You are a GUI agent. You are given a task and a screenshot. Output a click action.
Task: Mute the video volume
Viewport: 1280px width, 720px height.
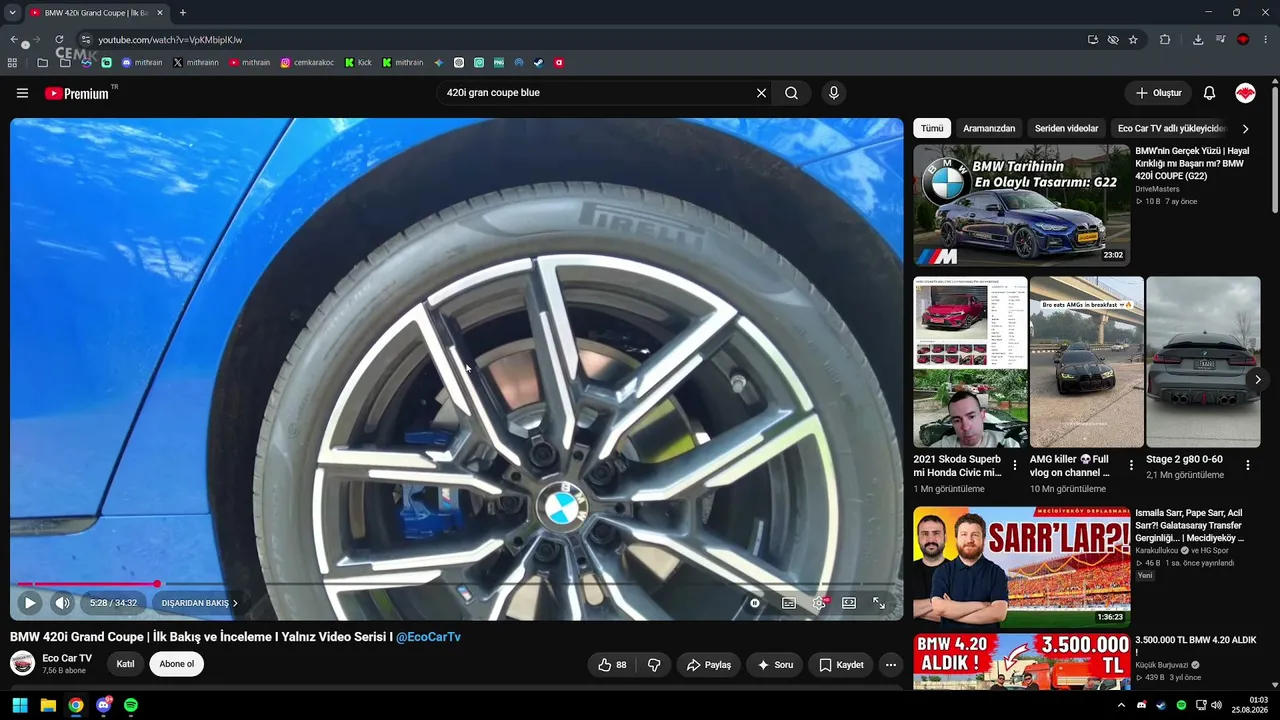[62, 603]
